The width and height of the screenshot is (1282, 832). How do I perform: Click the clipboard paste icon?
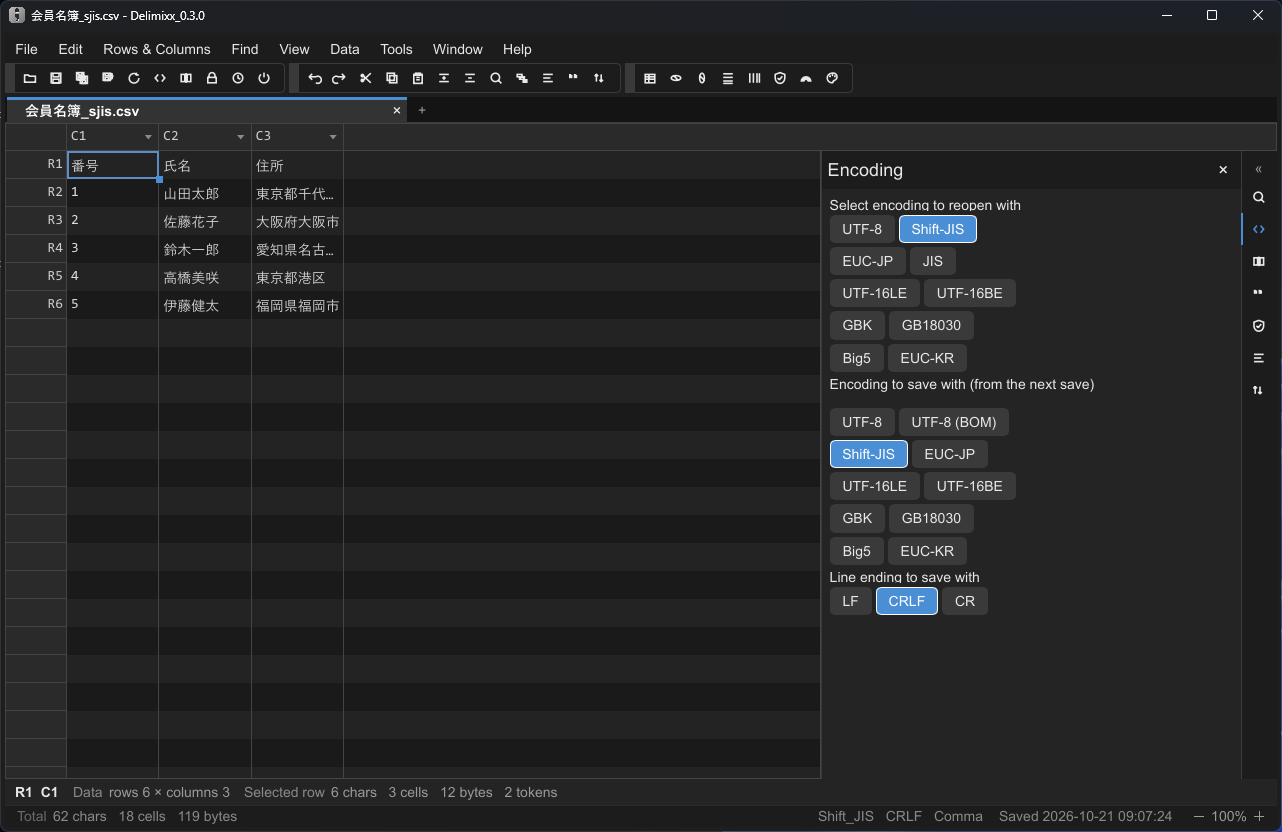pyautogui.click(x=418, y=78)
